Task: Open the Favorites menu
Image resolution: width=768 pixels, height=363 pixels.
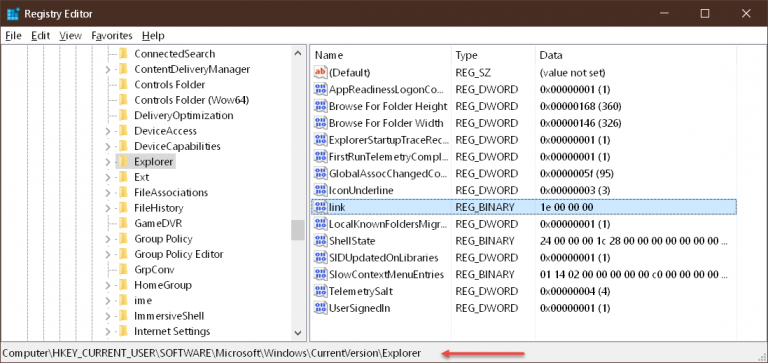Action: coord(112,36)
